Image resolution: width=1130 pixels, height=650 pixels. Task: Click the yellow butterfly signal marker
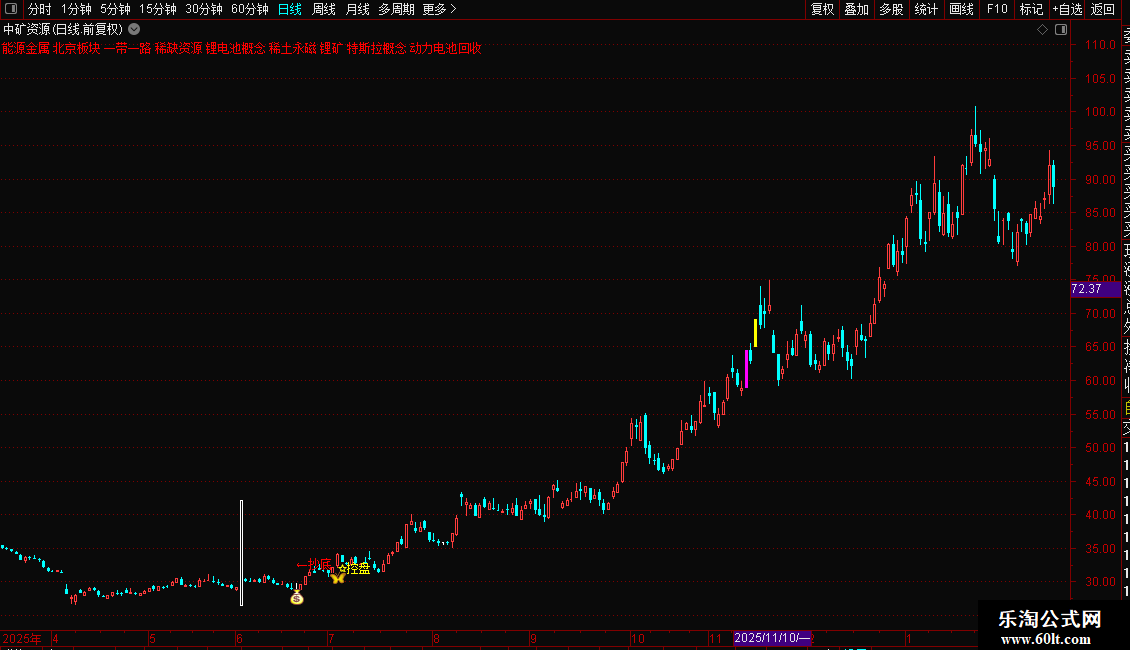tap(337, 577)
